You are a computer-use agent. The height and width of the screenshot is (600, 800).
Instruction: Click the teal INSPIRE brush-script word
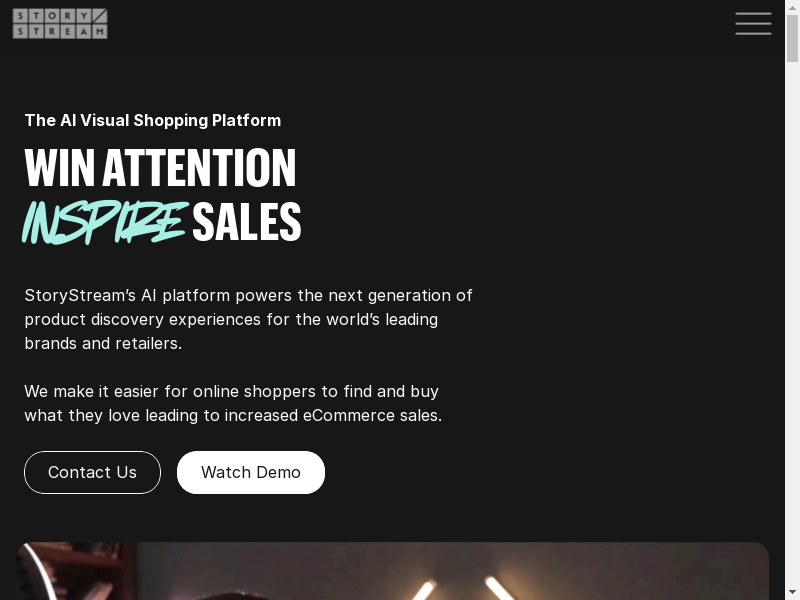pos(105,222)
